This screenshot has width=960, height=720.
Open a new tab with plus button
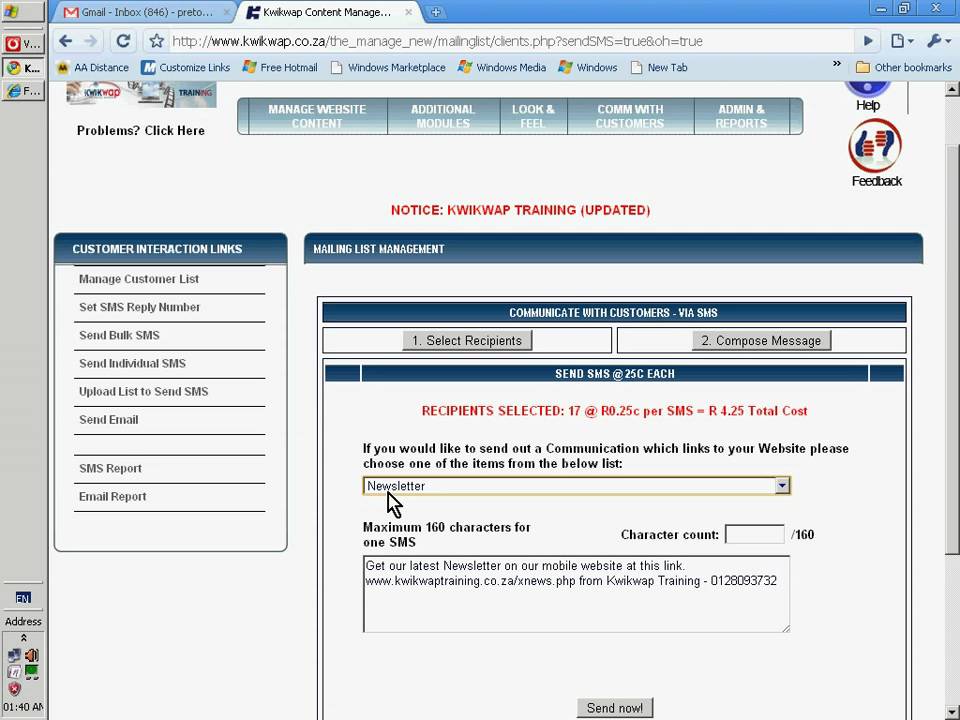[x=436, y=12]
